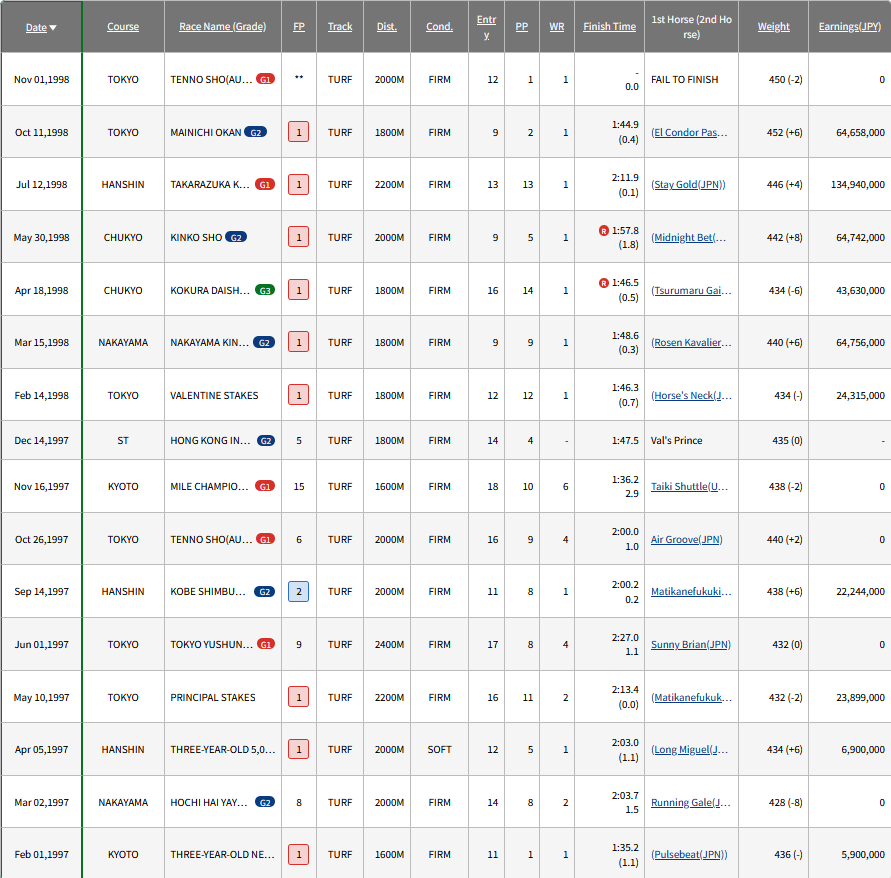Click G2 badge on Kinko Sho

(236, 237)
